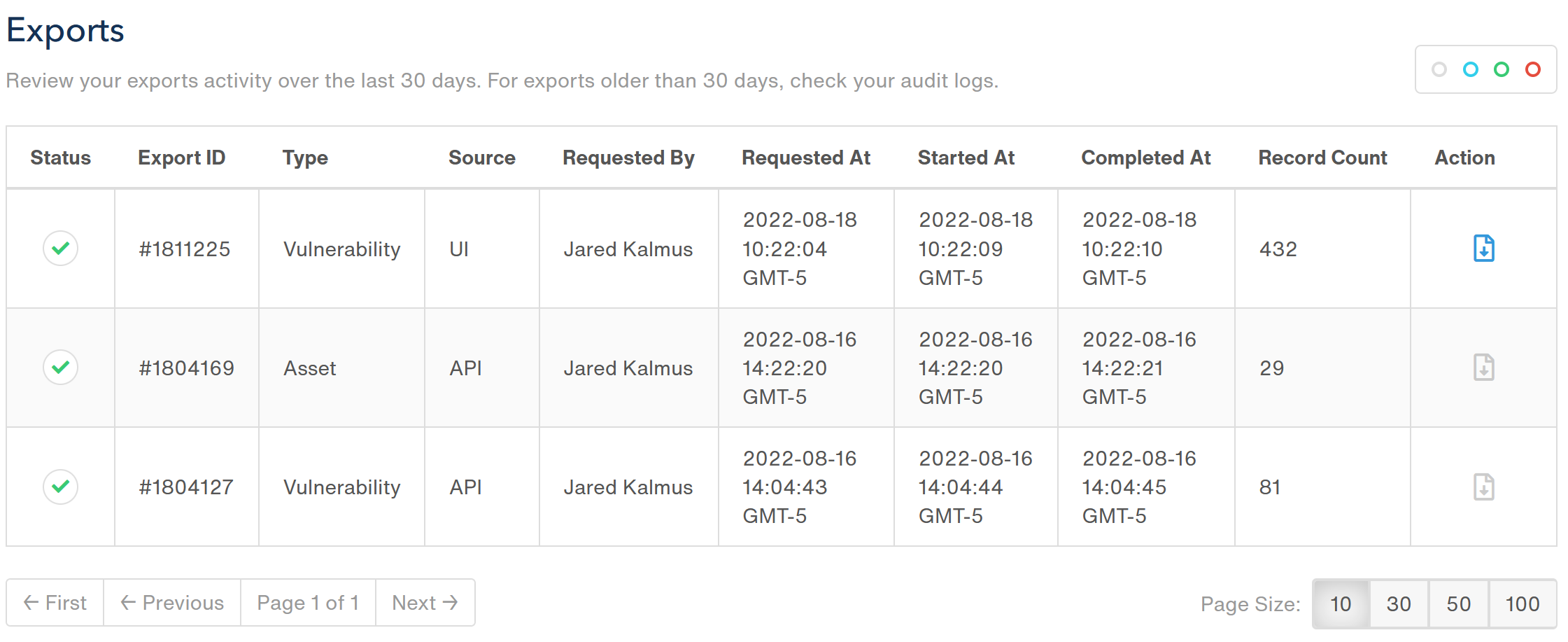Click download icon for export #1804127
Image resolution: width=1568 pixels, height=642 pixels.
[x=1483, y=487]
